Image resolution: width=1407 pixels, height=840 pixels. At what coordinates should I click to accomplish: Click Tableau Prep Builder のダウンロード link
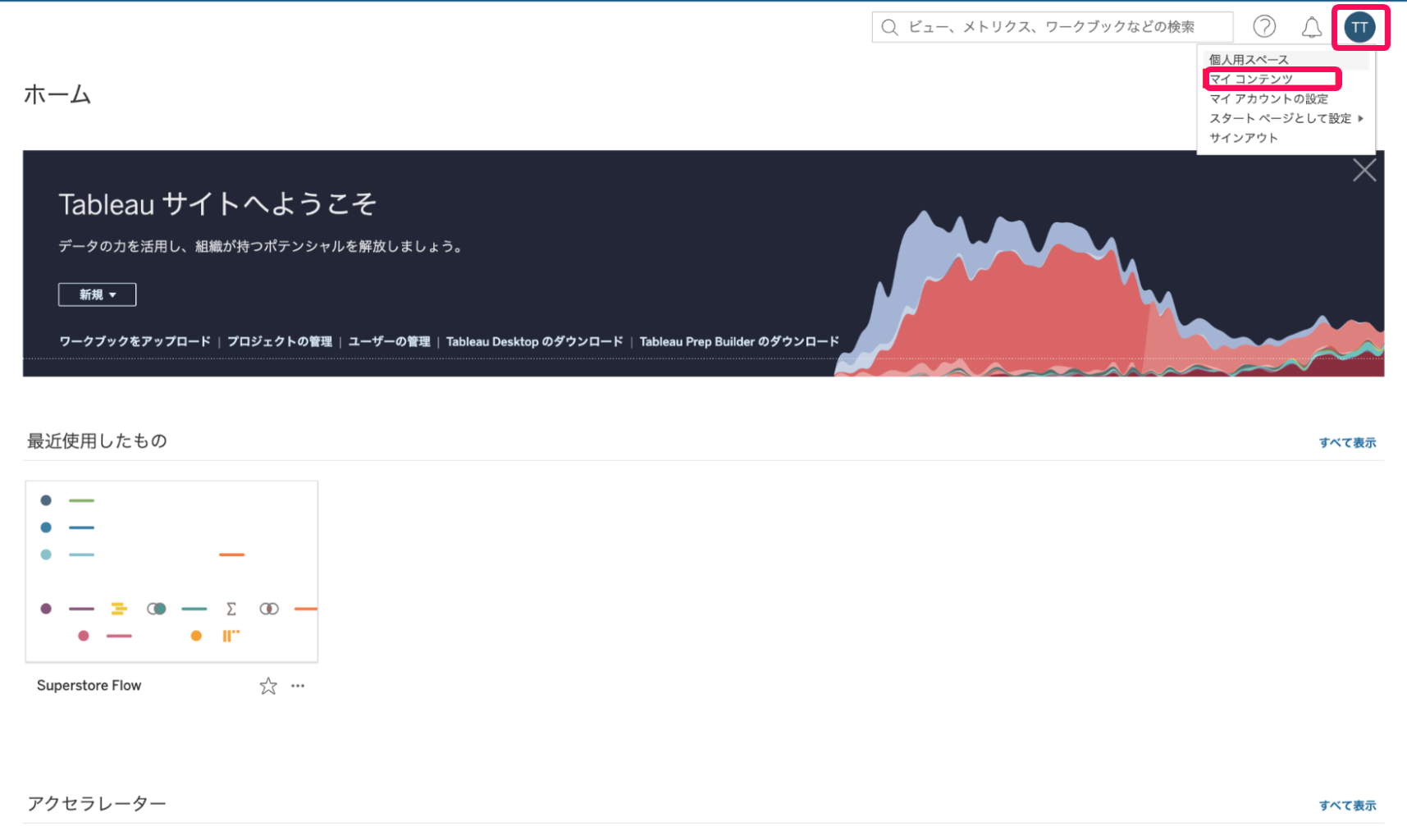(739, 341)
